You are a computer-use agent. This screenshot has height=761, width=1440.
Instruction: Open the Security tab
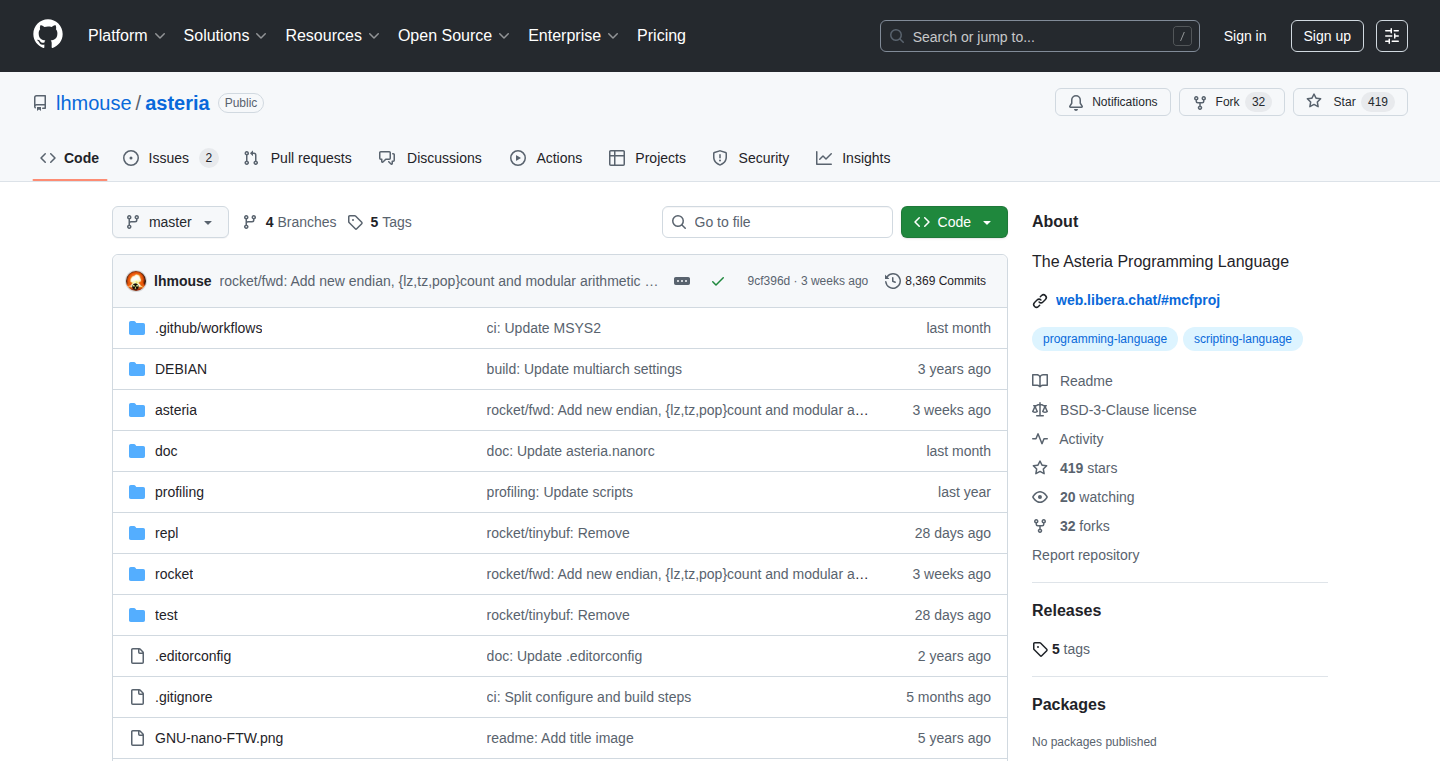(x=751, y=158)
